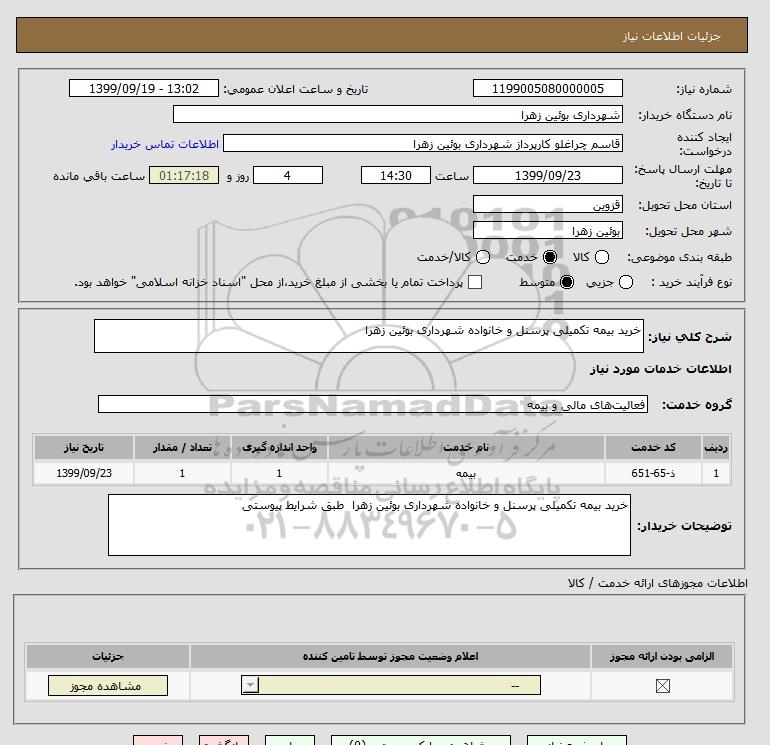Click the اطلاعات مجوزهای ارائه خدمت / کالا heading

658,583
